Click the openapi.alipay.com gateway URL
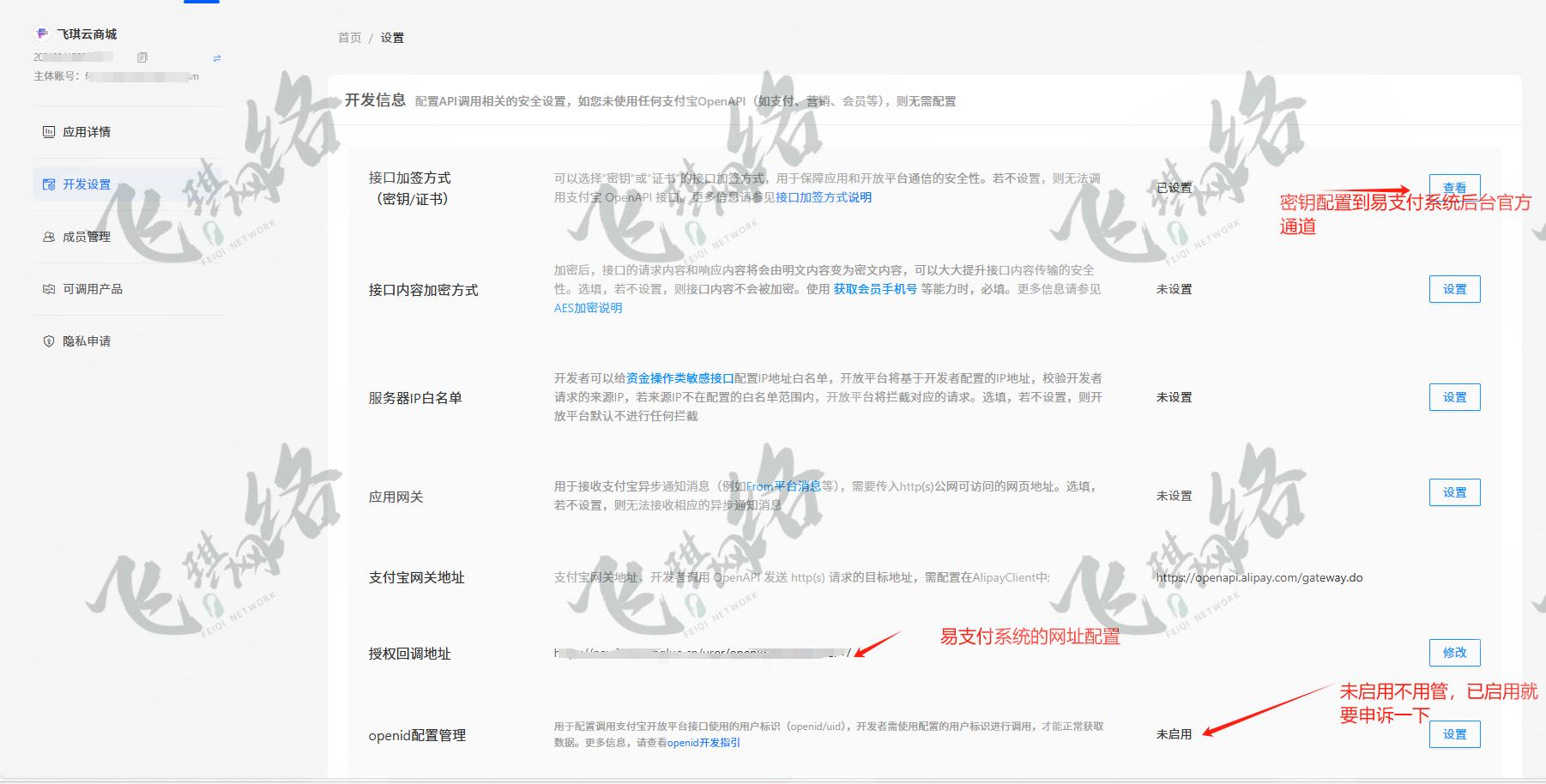The width and height of the screenshot is (1546, 784). [x=1259, y=577]
